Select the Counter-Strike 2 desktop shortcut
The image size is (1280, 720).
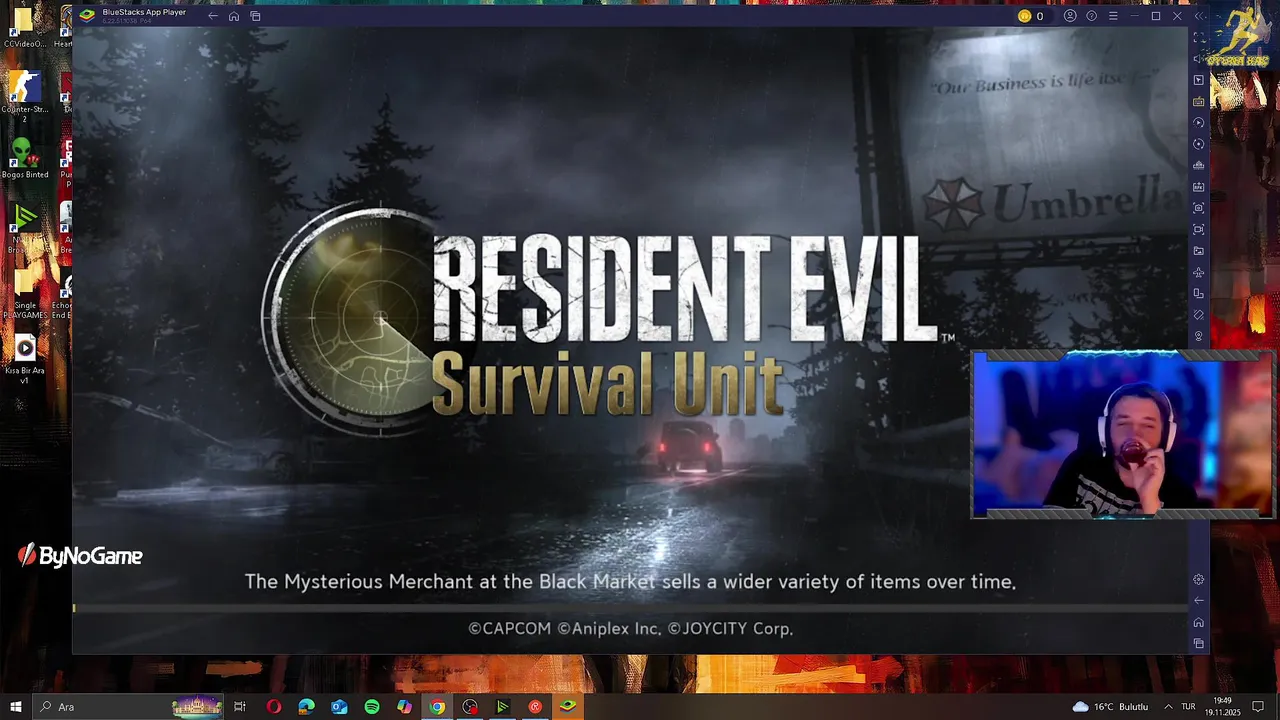(25, 97)
